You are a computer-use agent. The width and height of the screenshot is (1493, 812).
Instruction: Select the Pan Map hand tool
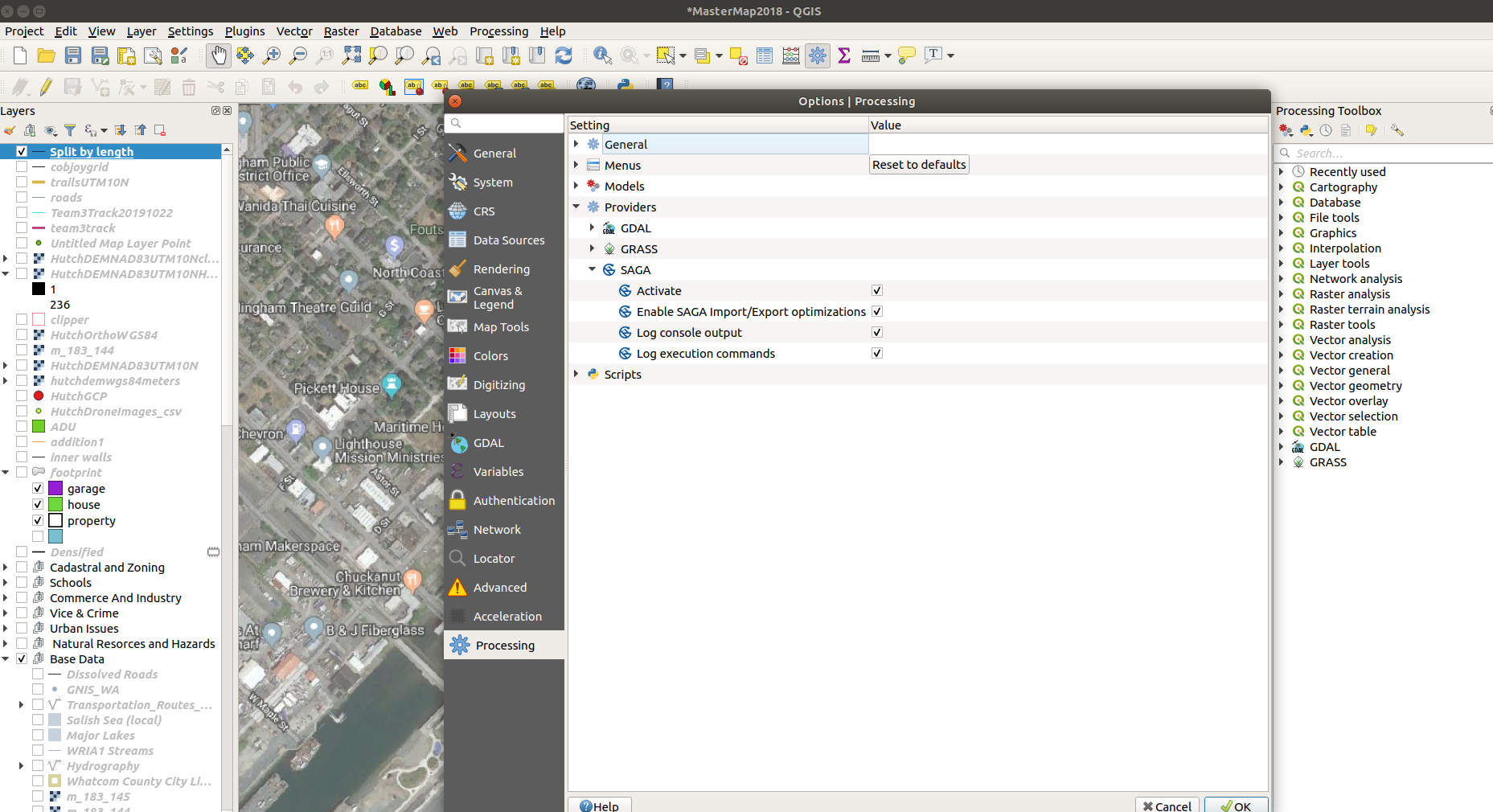tap(219, 55)
